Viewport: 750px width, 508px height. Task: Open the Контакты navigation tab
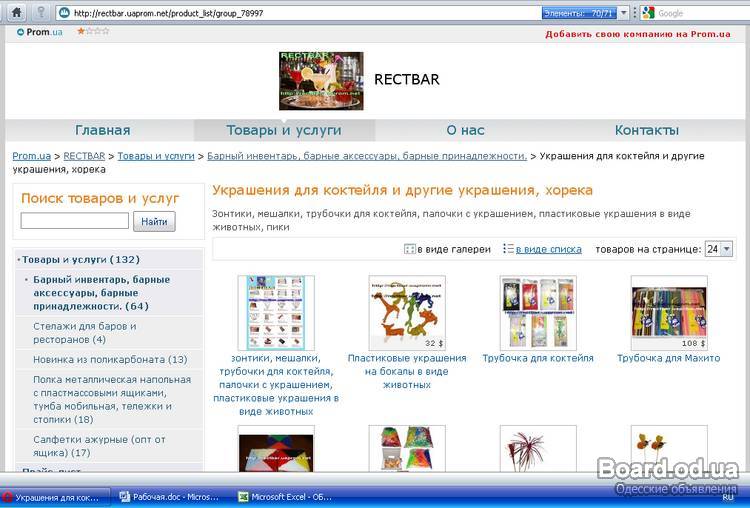click(646, 130)
